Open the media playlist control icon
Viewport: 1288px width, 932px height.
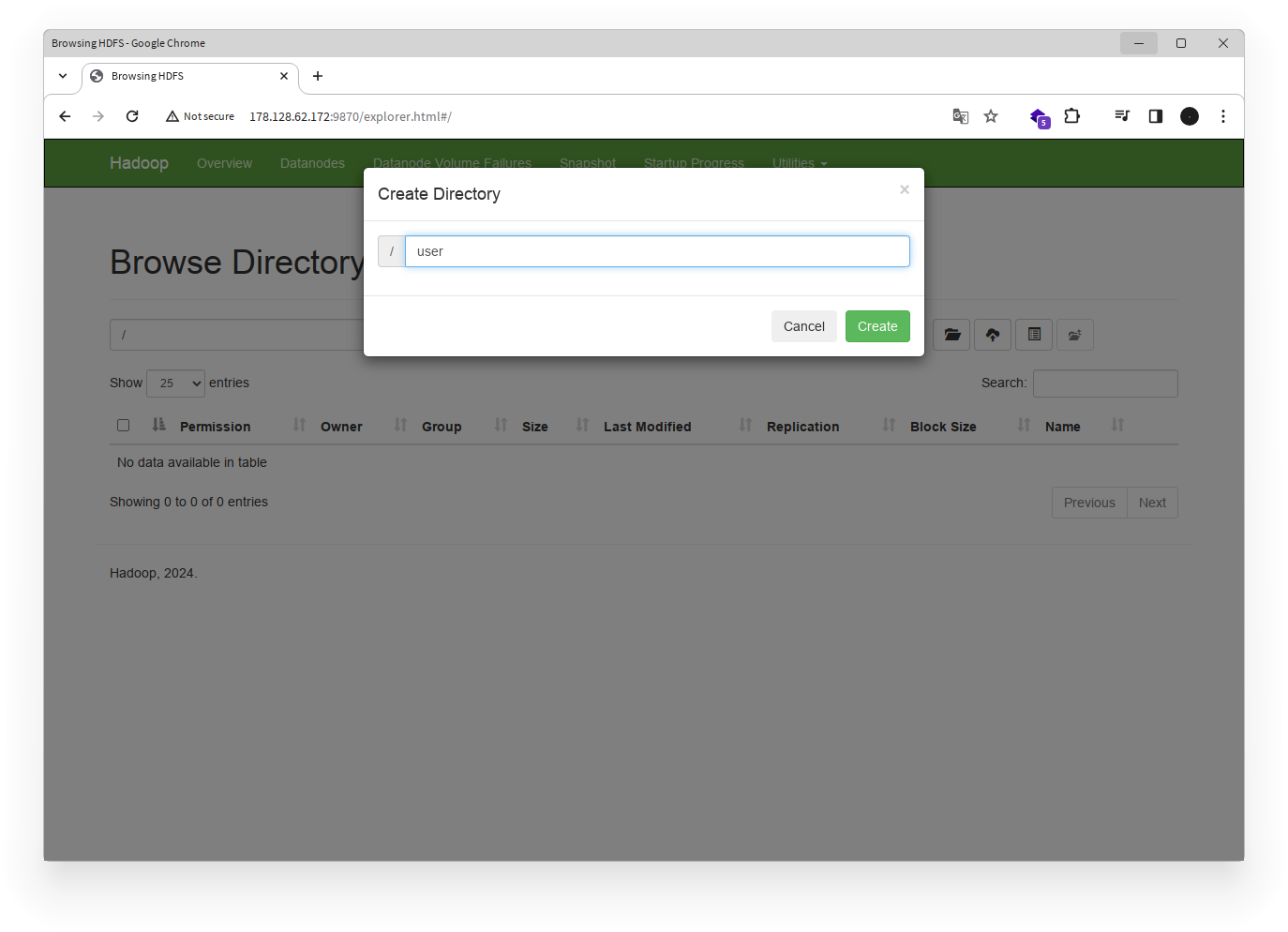click(x=1121, y=116)
